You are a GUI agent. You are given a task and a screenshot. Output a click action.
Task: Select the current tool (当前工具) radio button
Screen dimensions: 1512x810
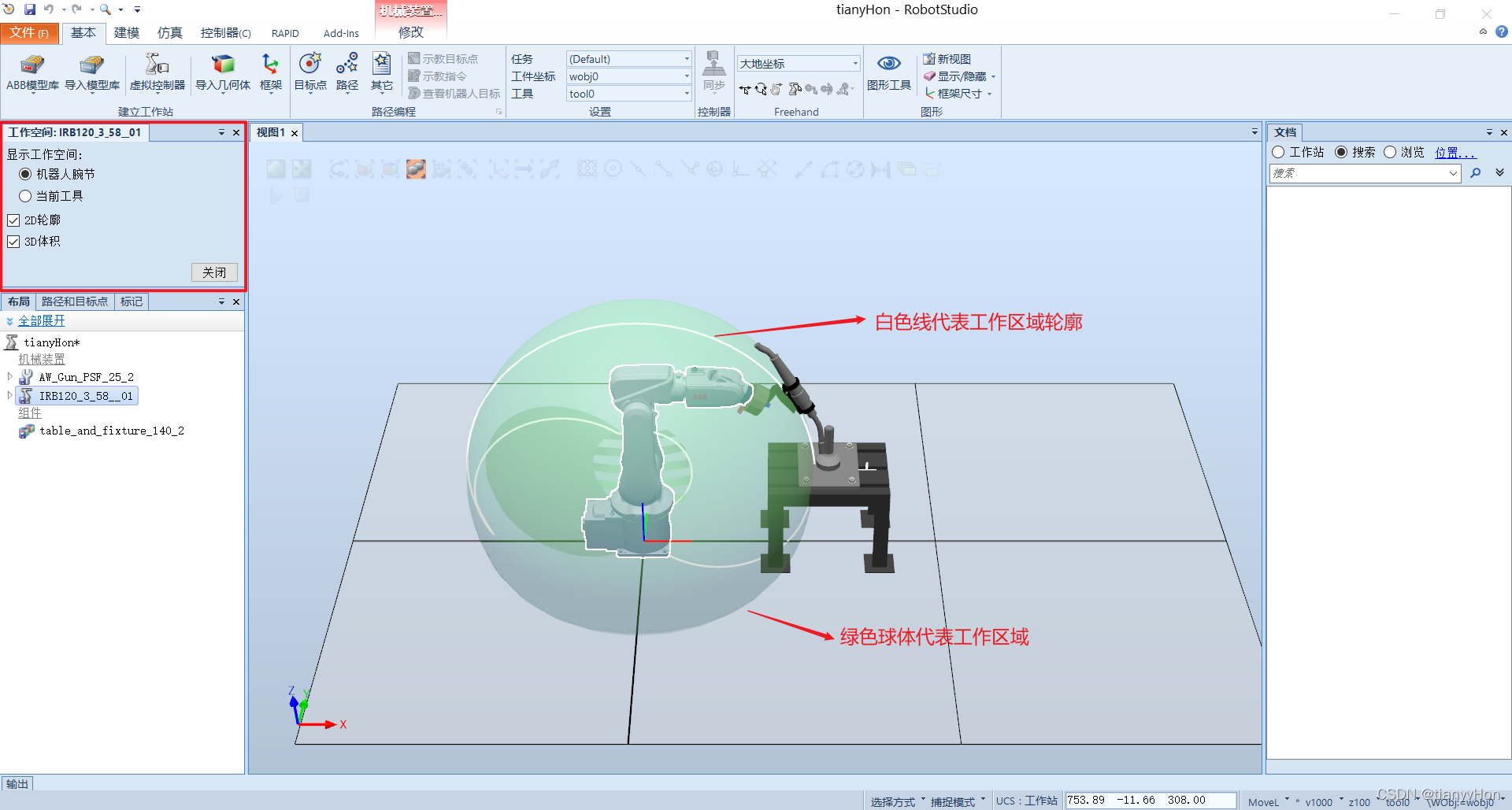(25, 196)
